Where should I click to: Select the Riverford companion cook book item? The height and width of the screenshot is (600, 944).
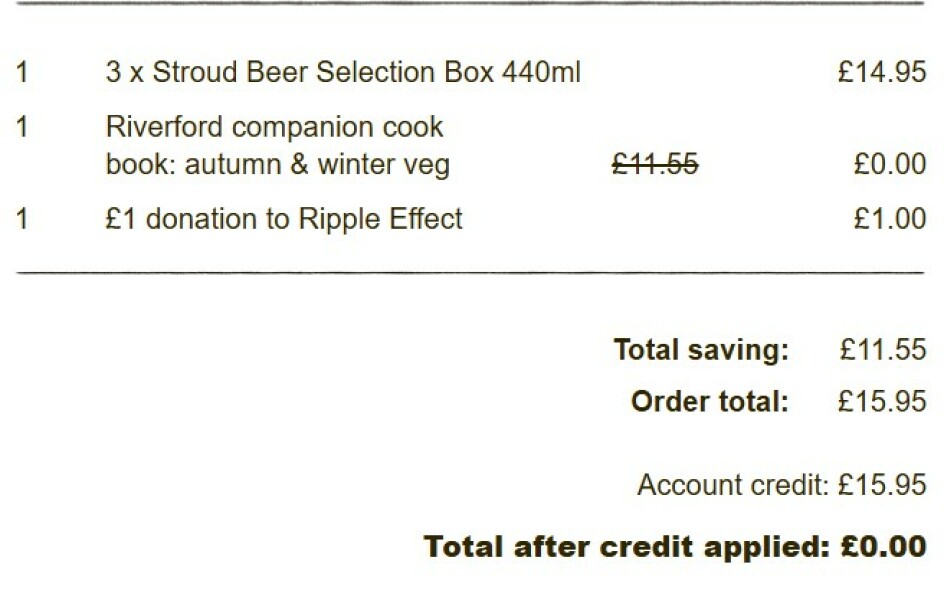[x=277, y=146]
